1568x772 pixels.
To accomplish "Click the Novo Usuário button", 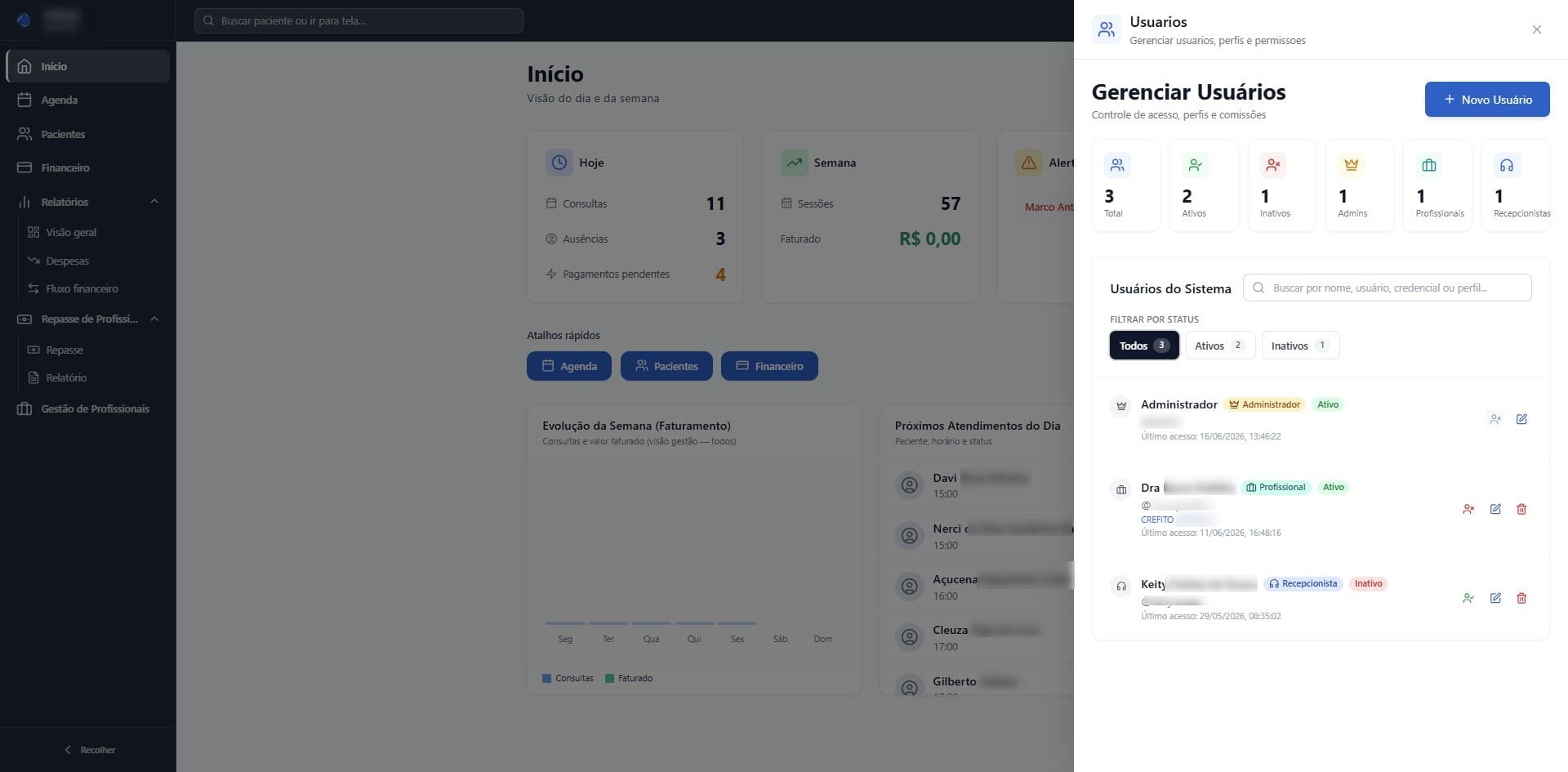I will click(x=1487, y=100).
